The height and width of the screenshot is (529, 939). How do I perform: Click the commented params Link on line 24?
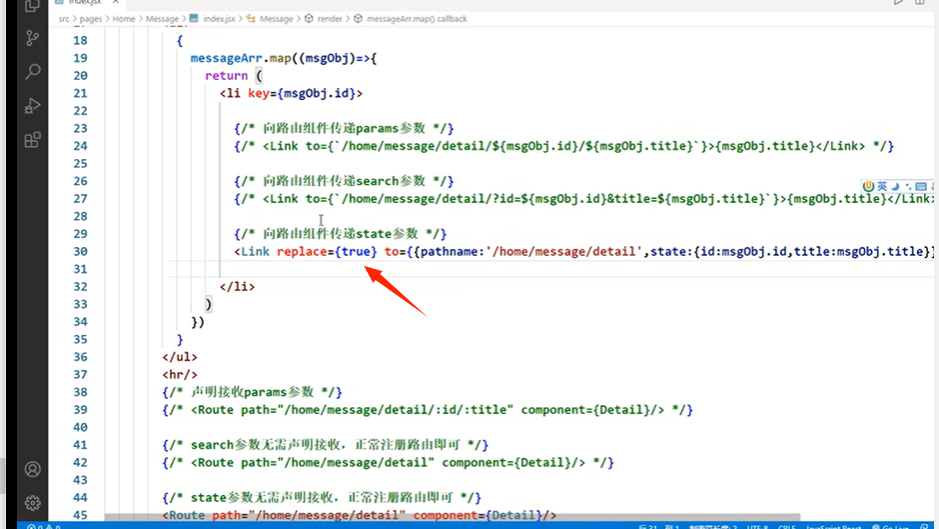coord(564,146)
